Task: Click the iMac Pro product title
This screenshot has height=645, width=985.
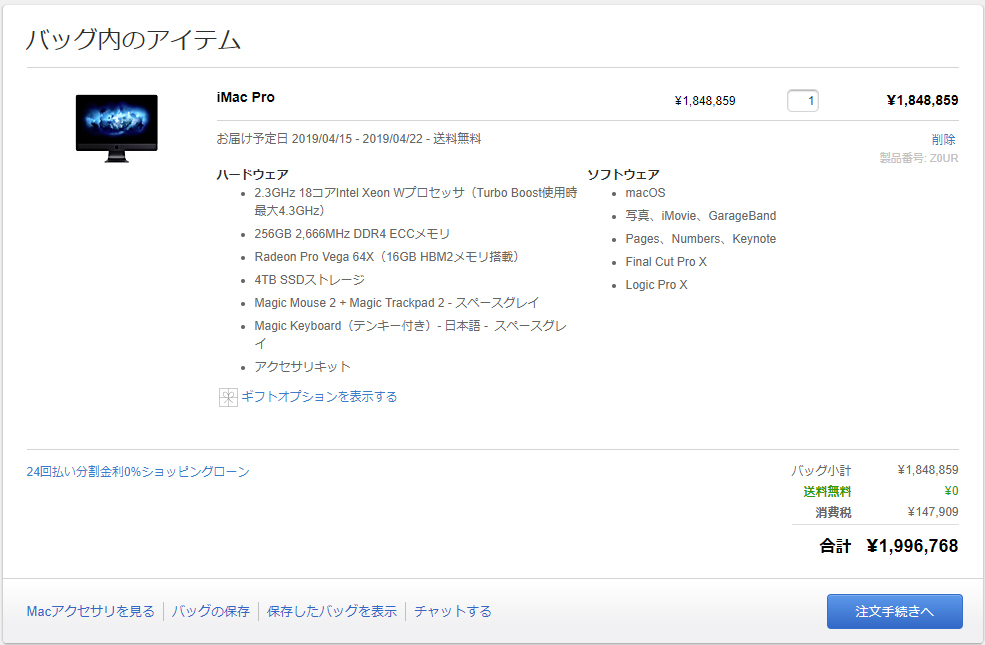Action: coord(246,97)
